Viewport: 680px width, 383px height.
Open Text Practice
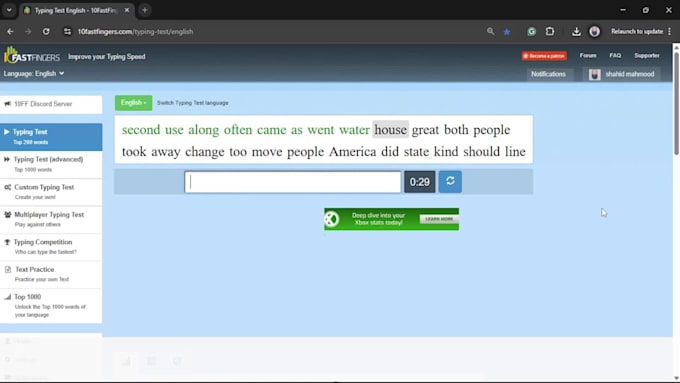(x=51, y=274)
